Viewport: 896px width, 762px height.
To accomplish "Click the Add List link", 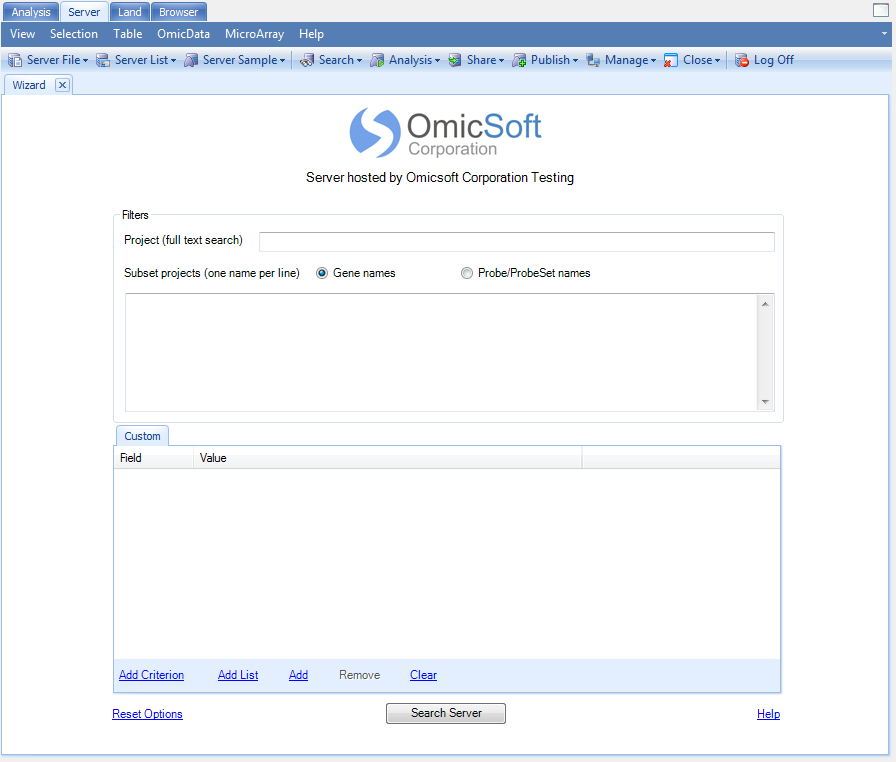I will click(238, 675).
